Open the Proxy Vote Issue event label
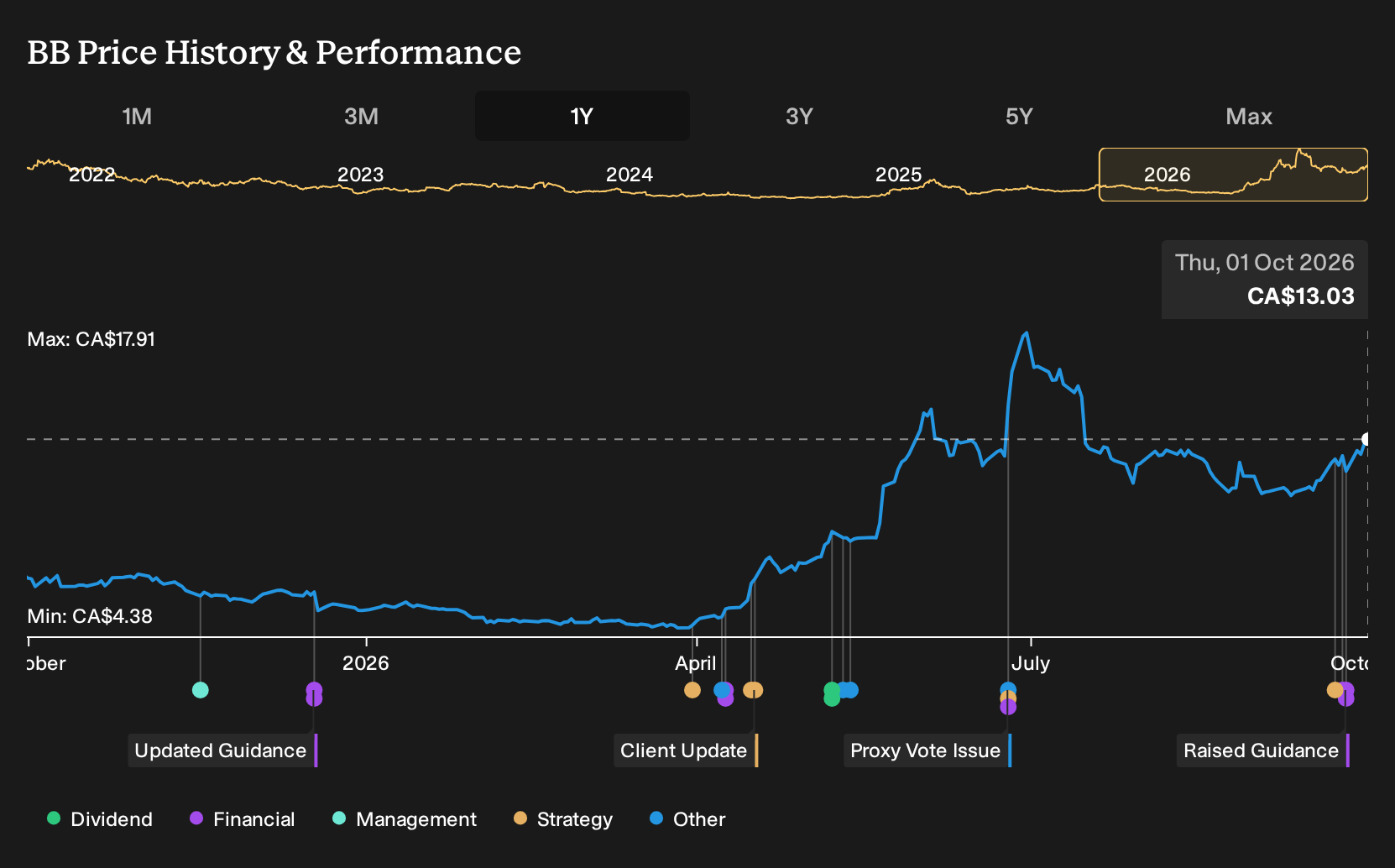 tap(927, 750)
